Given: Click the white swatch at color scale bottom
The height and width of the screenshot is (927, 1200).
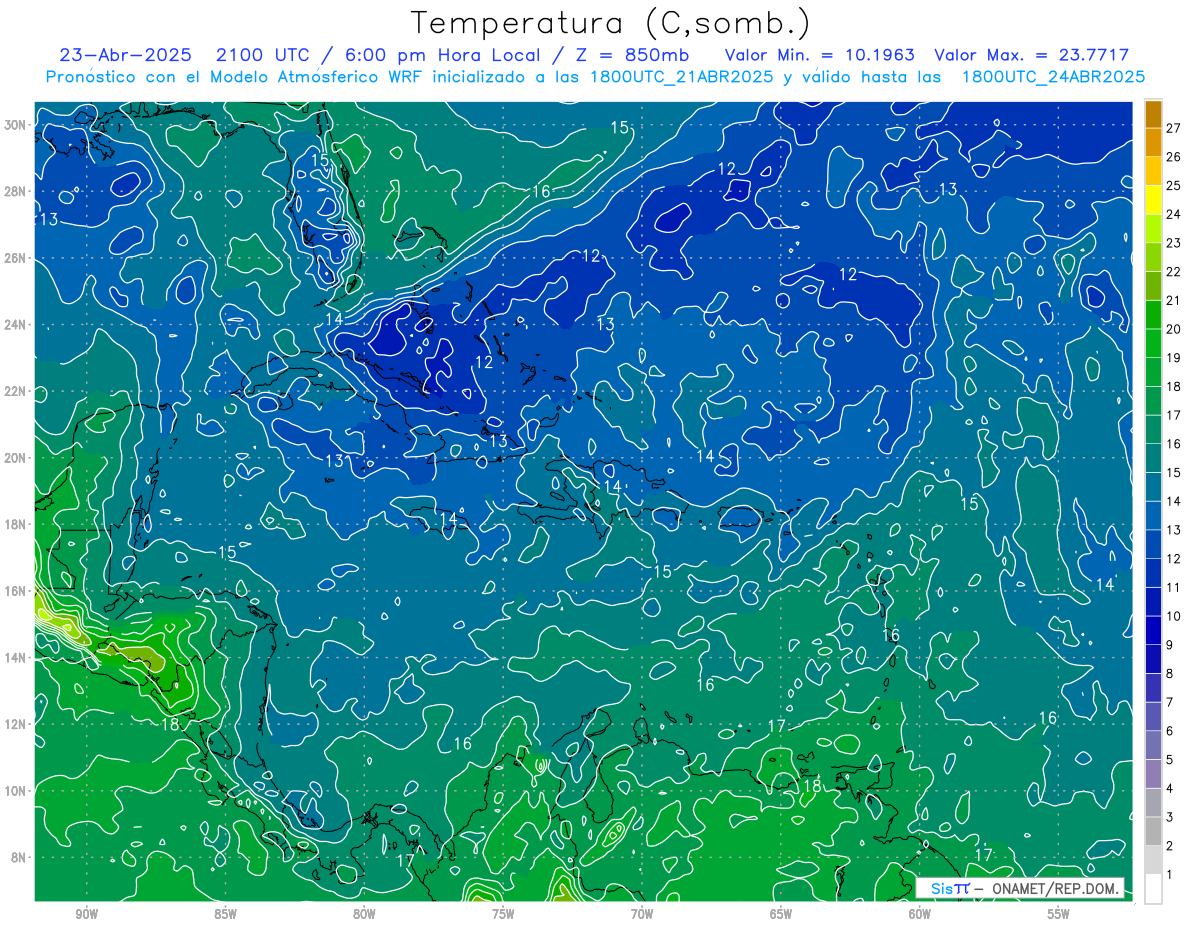Looking at the screenshot, I should tap(1153, 889).
